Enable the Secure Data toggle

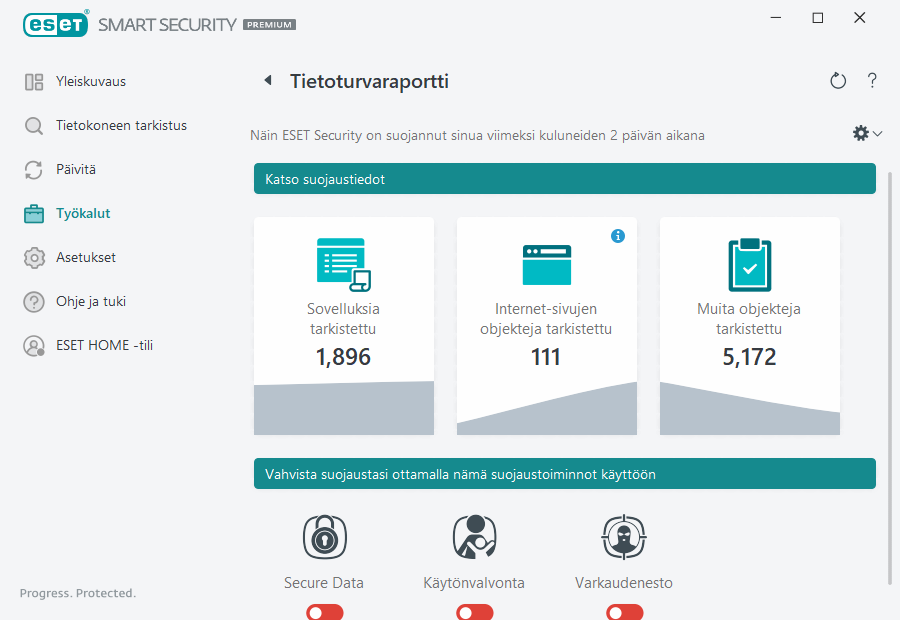click(x=324, y=611)
